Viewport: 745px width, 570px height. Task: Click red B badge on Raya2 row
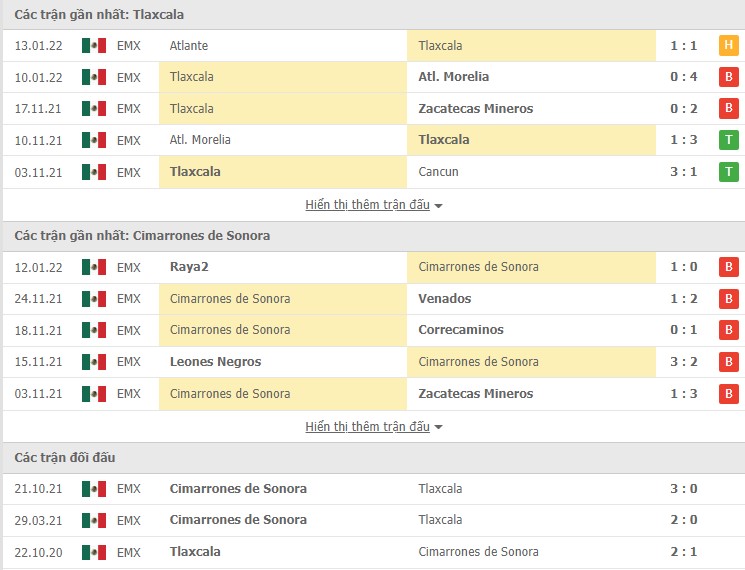[x=728, y=267]
